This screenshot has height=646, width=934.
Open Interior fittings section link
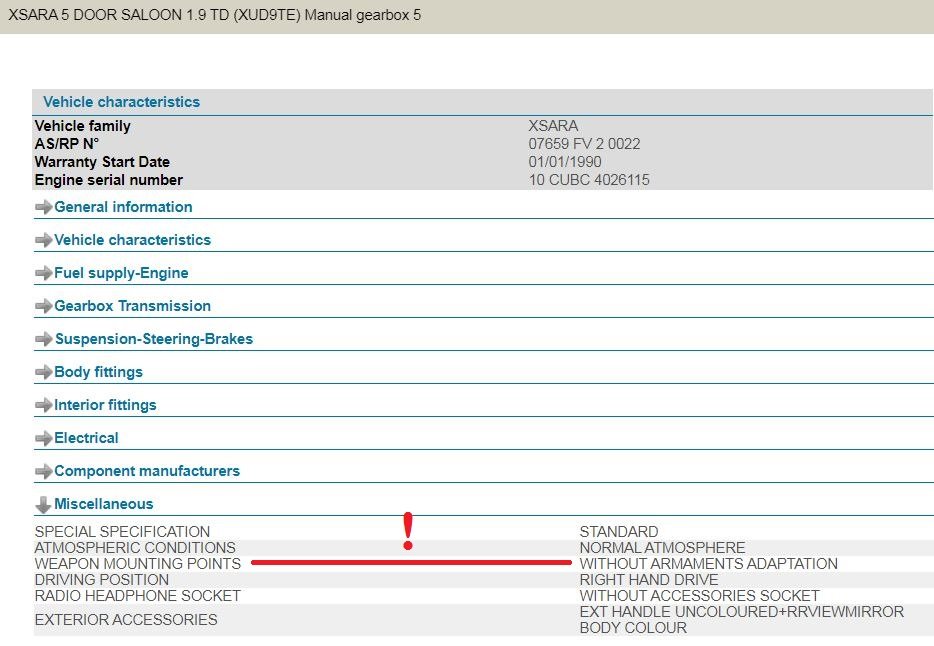105,405
